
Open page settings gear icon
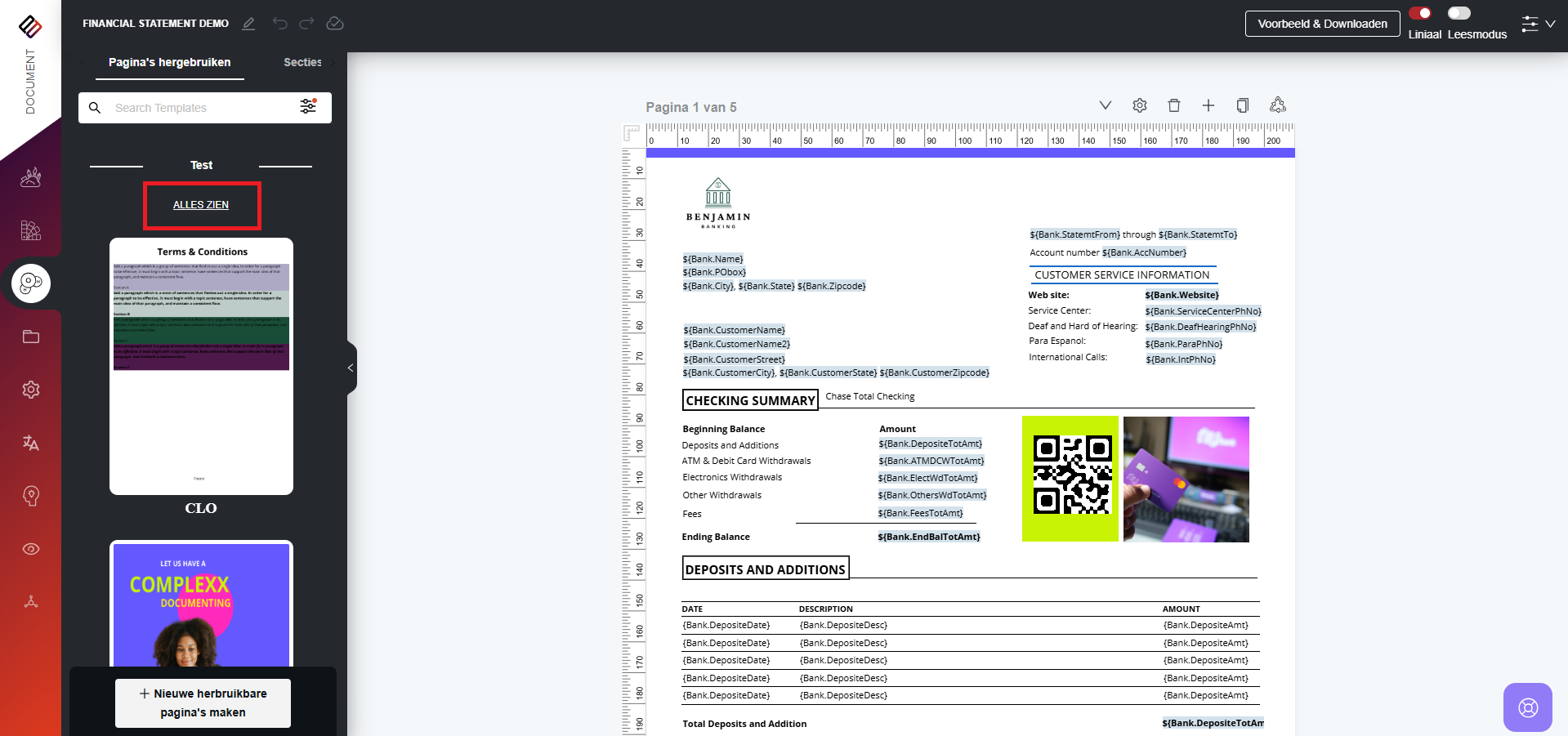(1140, 105)
